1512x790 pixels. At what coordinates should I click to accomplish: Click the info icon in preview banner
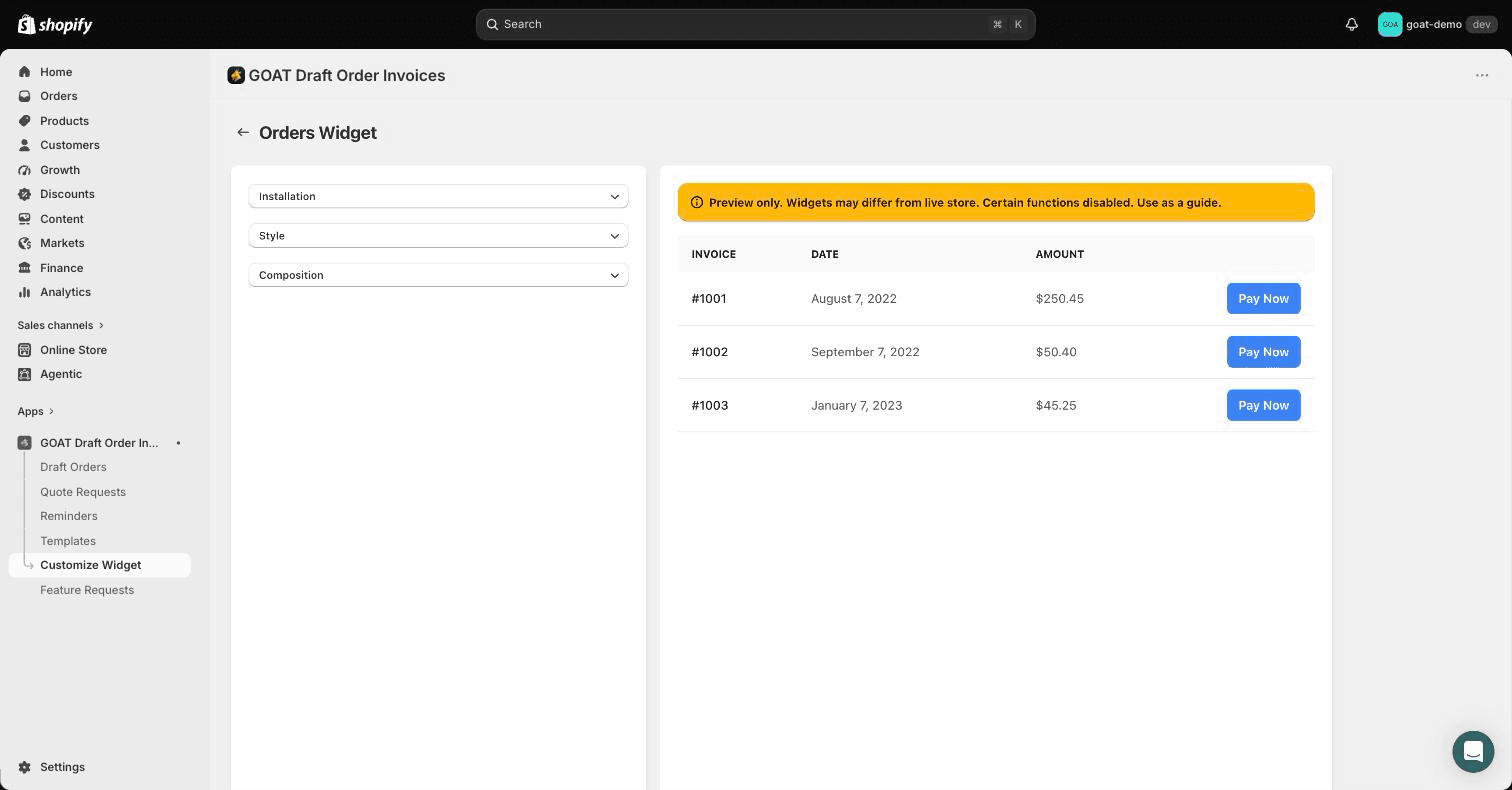pos(697,202)
